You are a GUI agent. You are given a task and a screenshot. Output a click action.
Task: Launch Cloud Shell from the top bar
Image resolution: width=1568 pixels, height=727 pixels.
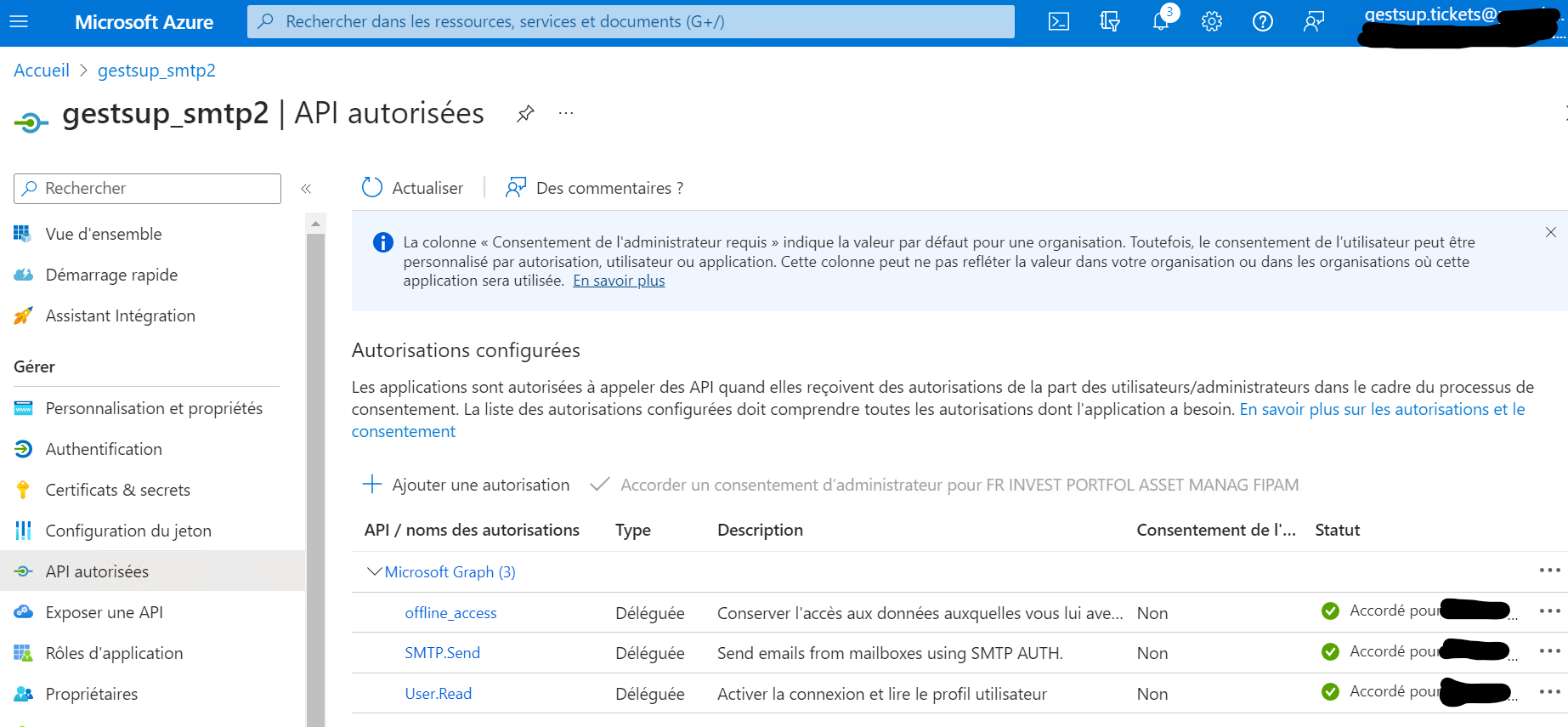1059,21
